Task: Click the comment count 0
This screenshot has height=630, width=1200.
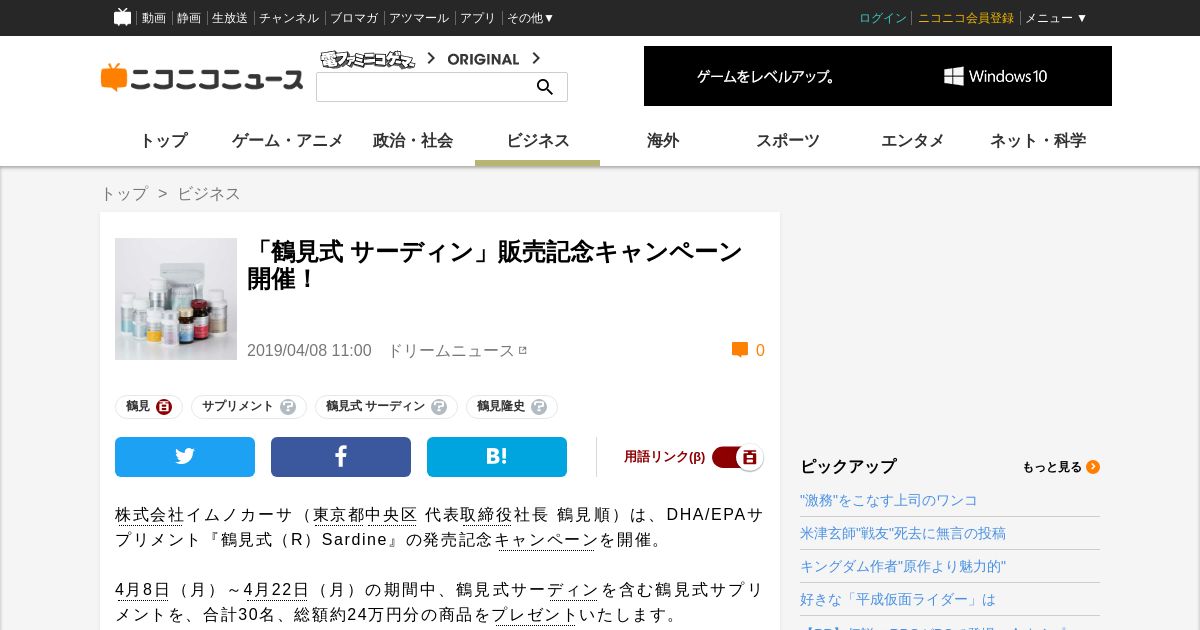Action: [760, 350]
